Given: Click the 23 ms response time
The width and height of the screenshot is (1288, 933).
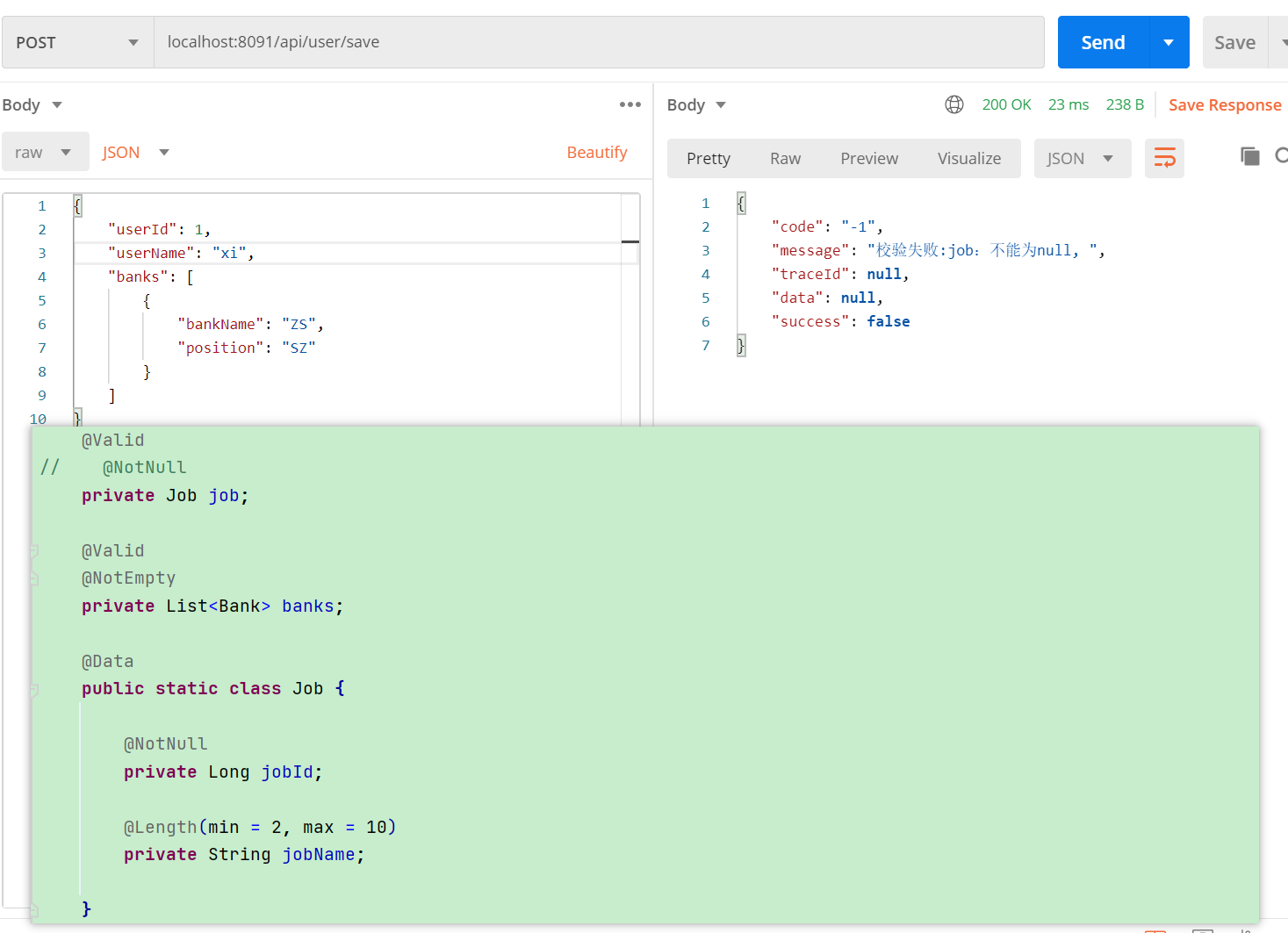Looking at the screenshot, I should click(1069, 104).
